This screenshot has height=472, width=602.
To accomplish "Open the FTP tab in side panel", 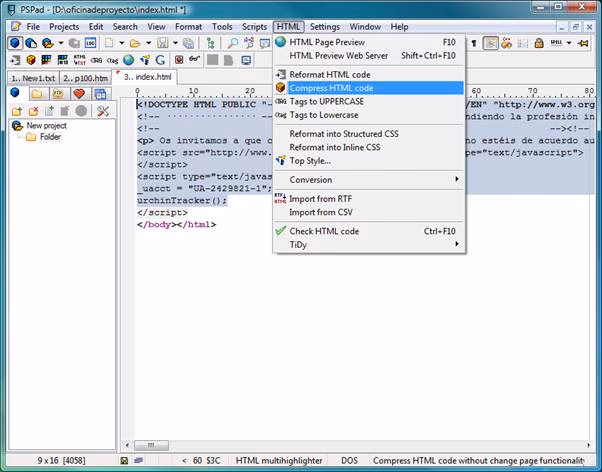I will (x=58, y=93).
